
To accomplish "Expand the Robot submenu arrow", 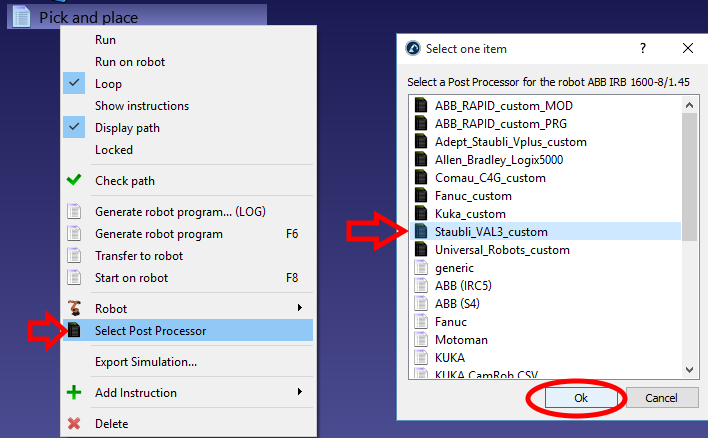I will coord(300,308).
